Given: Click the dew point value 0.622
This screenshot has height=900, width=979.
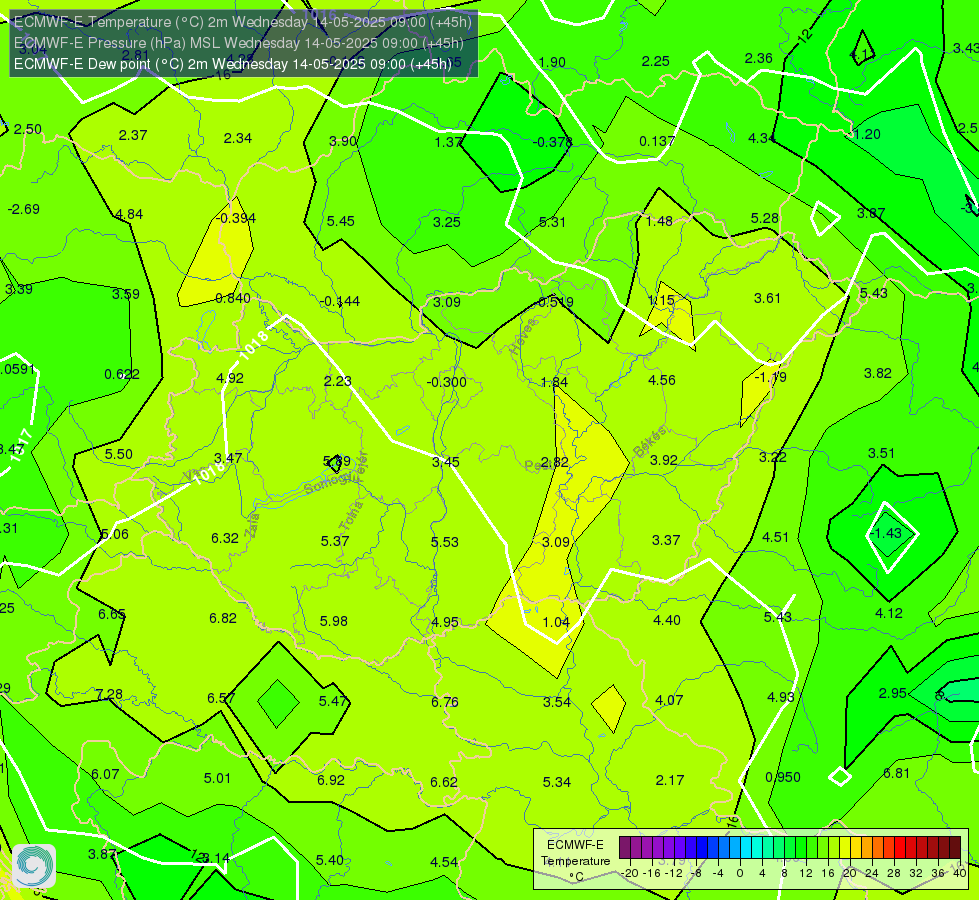Looking at the screenshot, I should tap(122, 374).
